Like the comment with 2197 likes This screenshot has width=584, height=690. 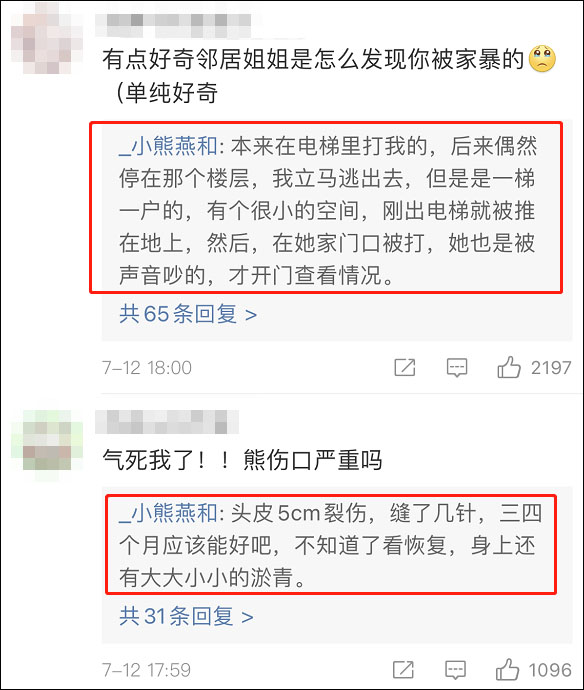tap(509, 367)
